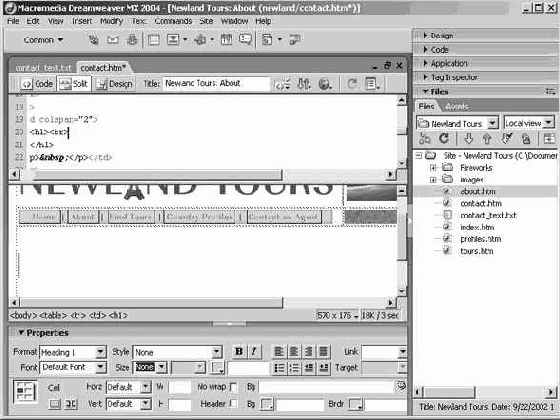Click Put Files up arrow icon
Screen dimensions: 560x420
(487, 139)
